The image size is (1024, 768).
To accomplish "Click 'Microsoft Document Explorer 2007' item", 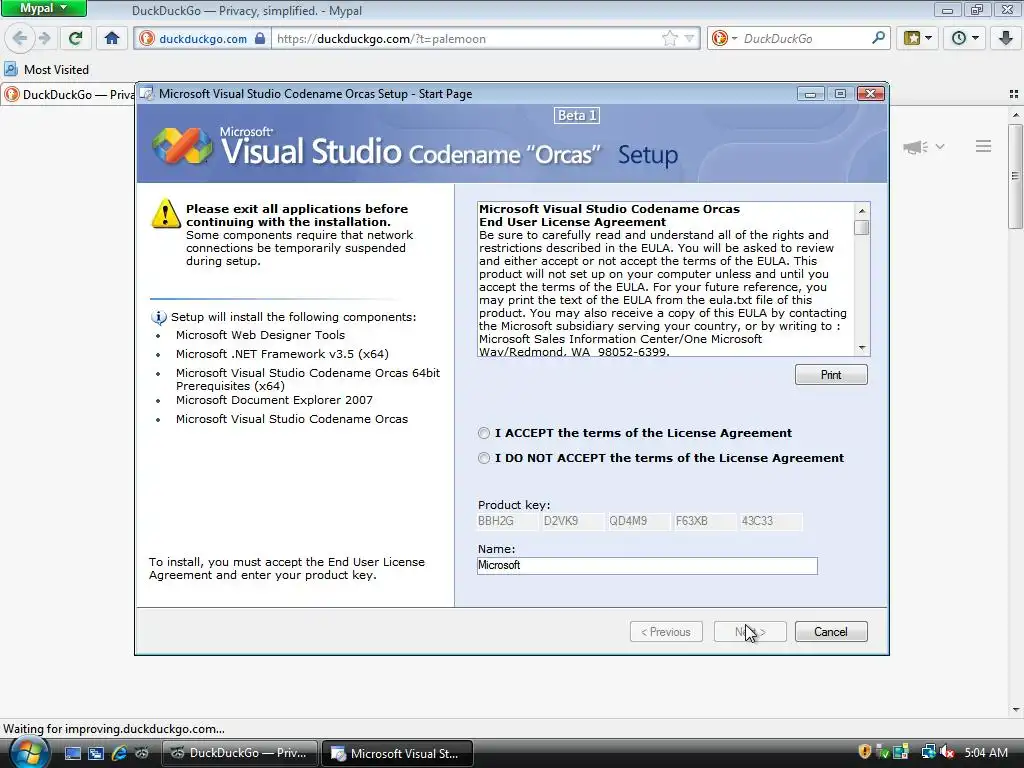I will pos(274,400).
